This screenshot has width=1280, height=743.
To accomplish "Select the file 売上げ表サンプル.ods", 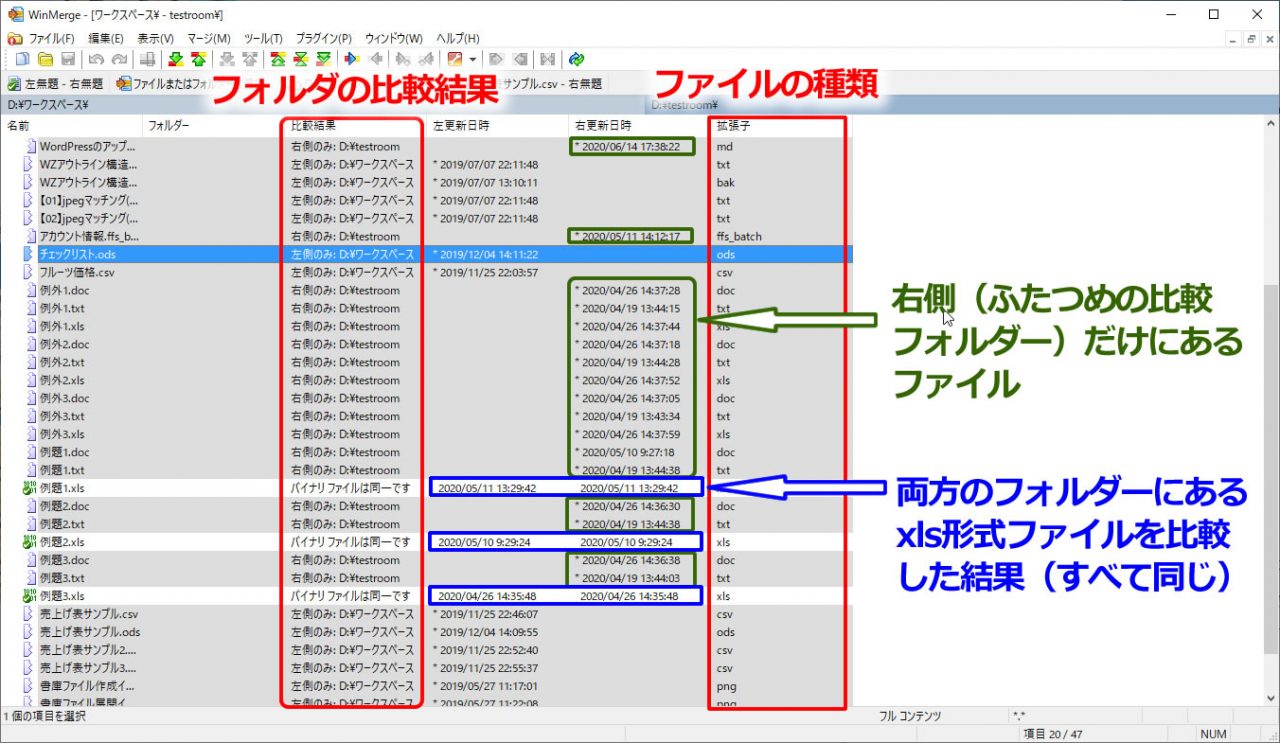I will click(89, 632).
